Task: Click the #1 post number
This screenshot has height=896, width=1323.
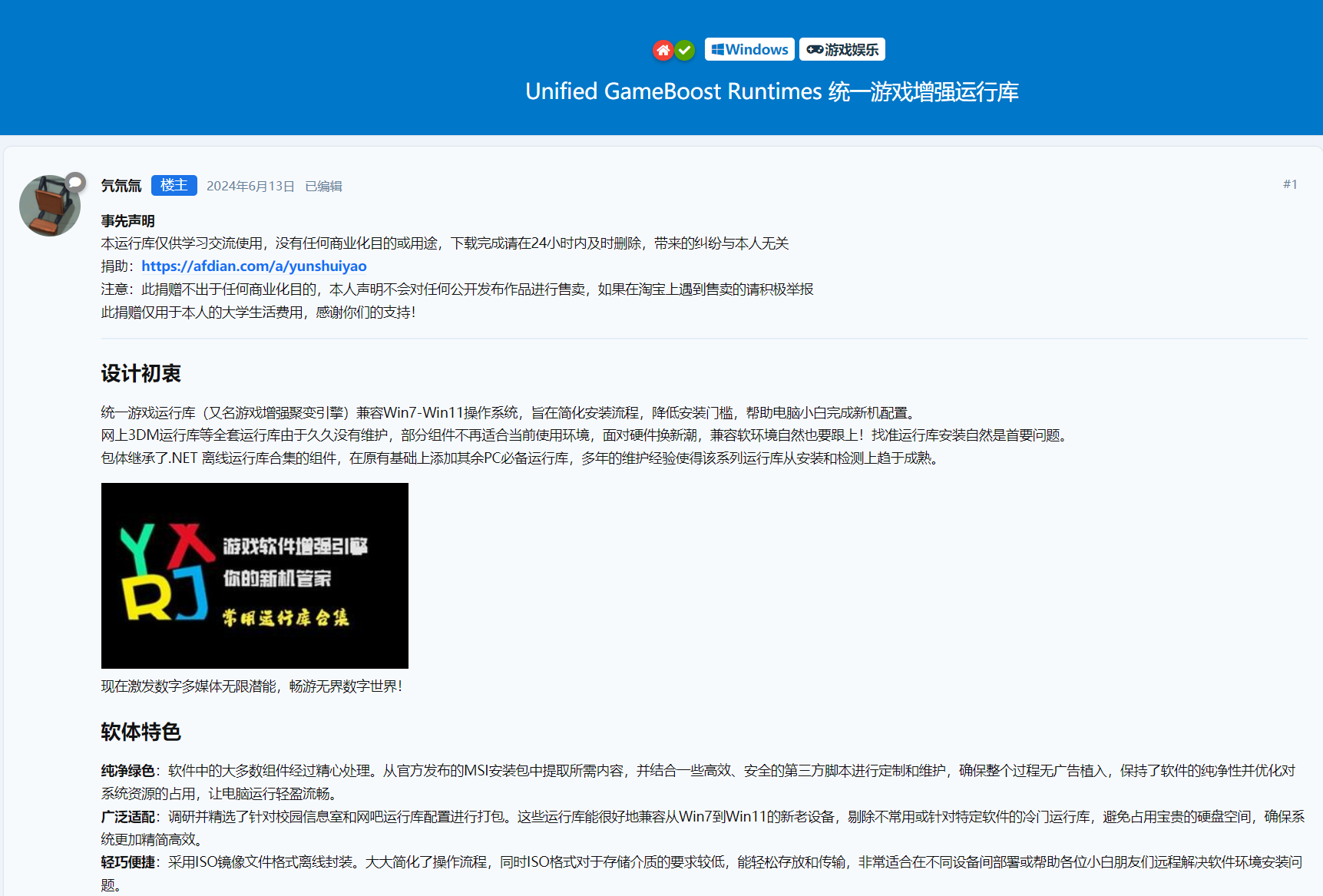Action: (1290, 184)
